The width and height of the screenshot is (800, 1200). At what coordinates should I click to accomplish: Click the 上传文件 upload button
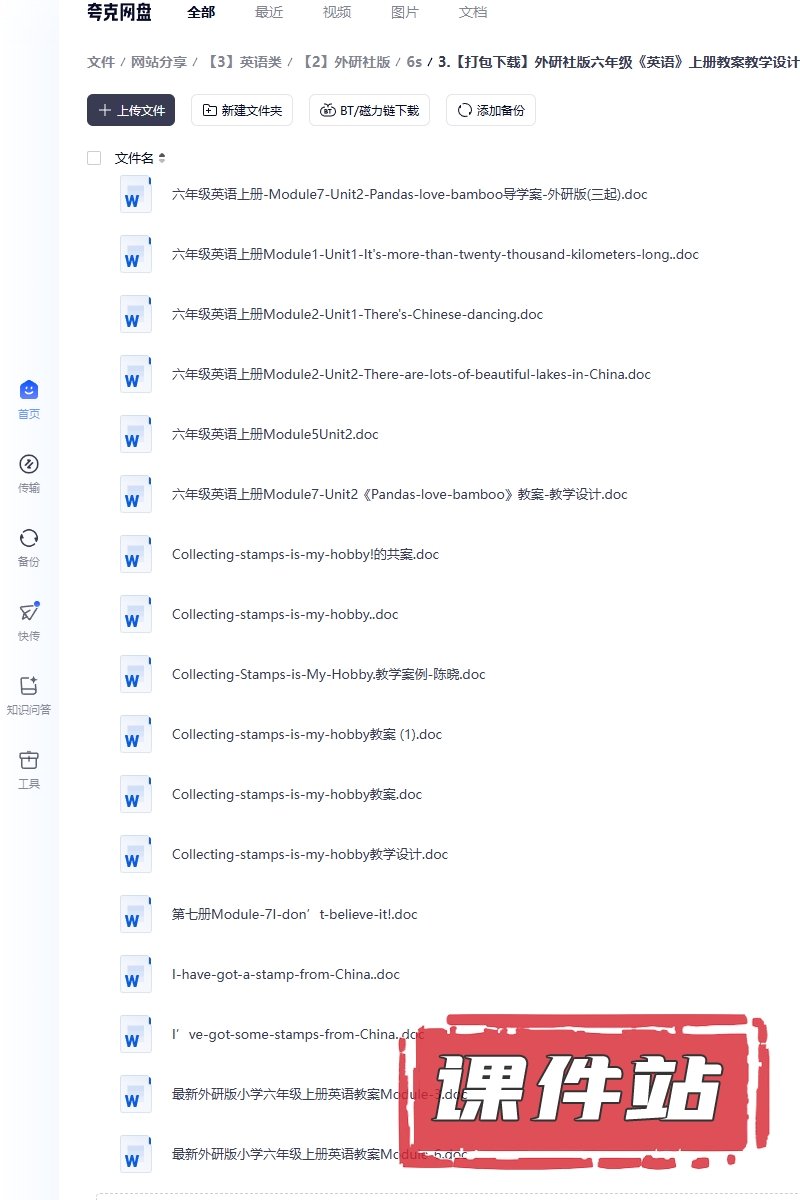point(131,110)
